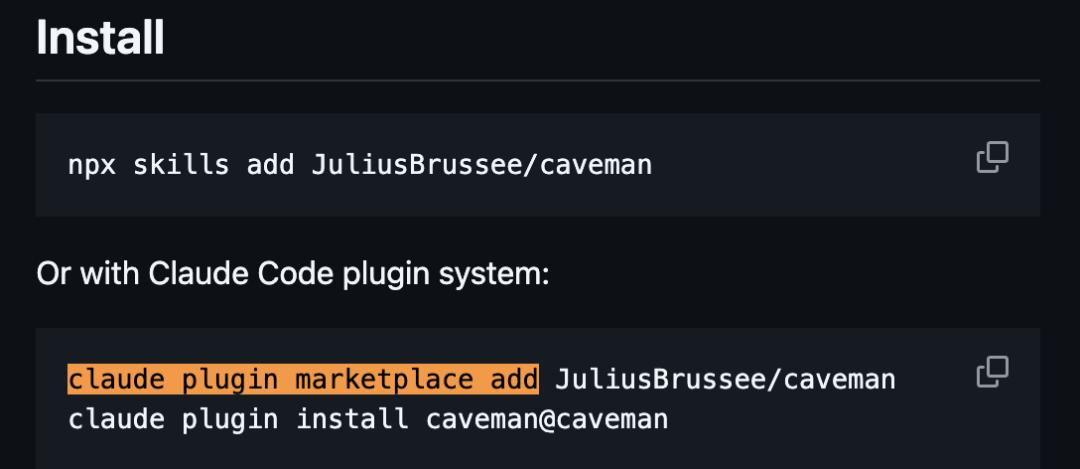
Task: Click claude at start of install line
Action: 116,419
